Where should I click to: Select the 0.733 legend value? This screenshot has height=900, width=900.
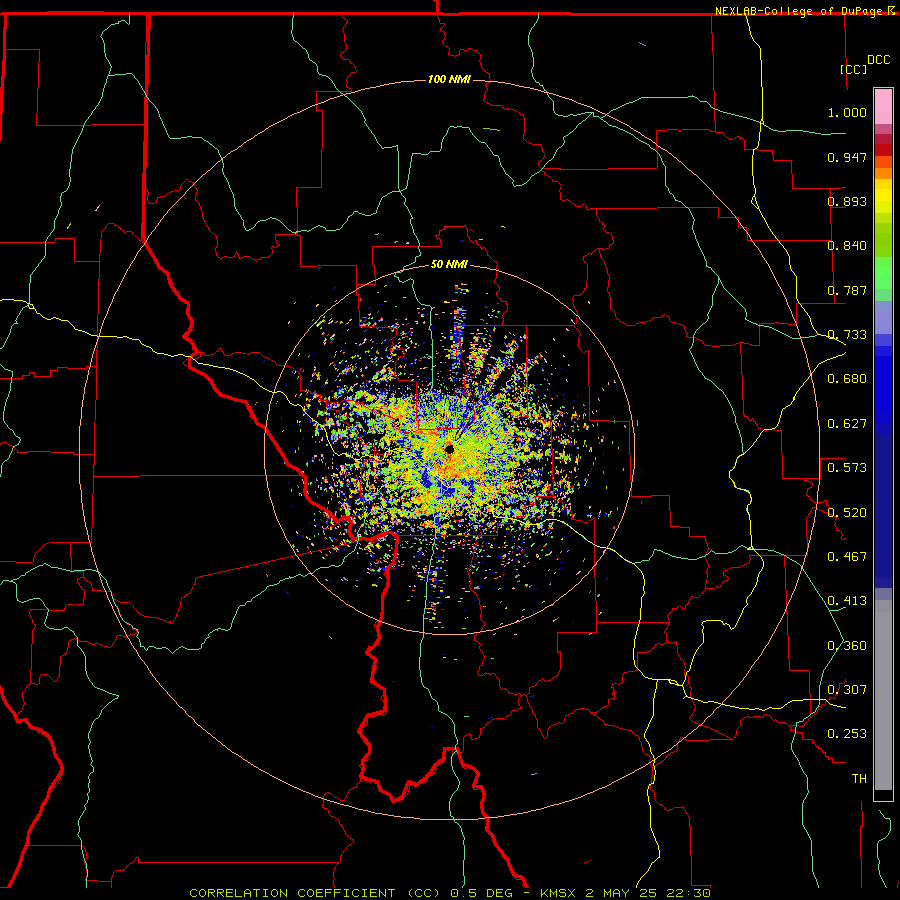pyautogui.click(x=847, y=335)
